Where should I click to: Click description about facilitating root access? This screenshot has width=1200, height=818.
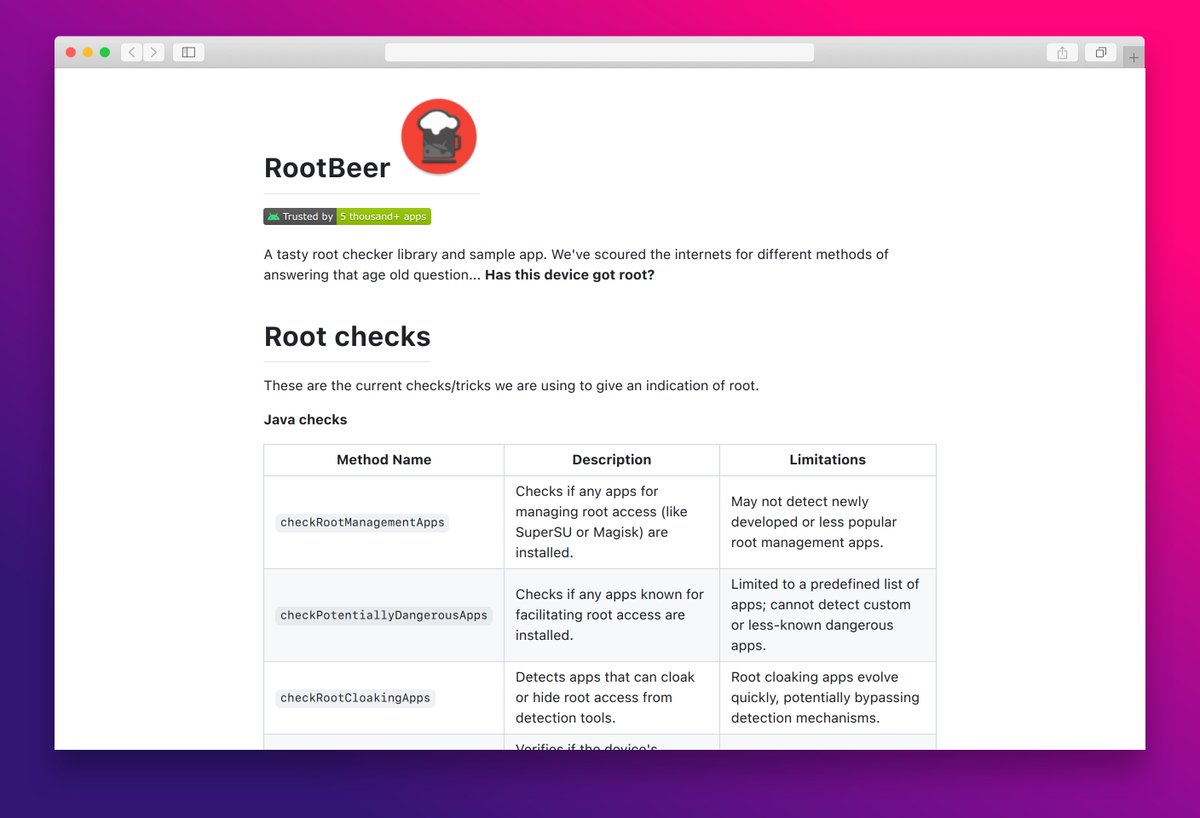pos(610,615)
